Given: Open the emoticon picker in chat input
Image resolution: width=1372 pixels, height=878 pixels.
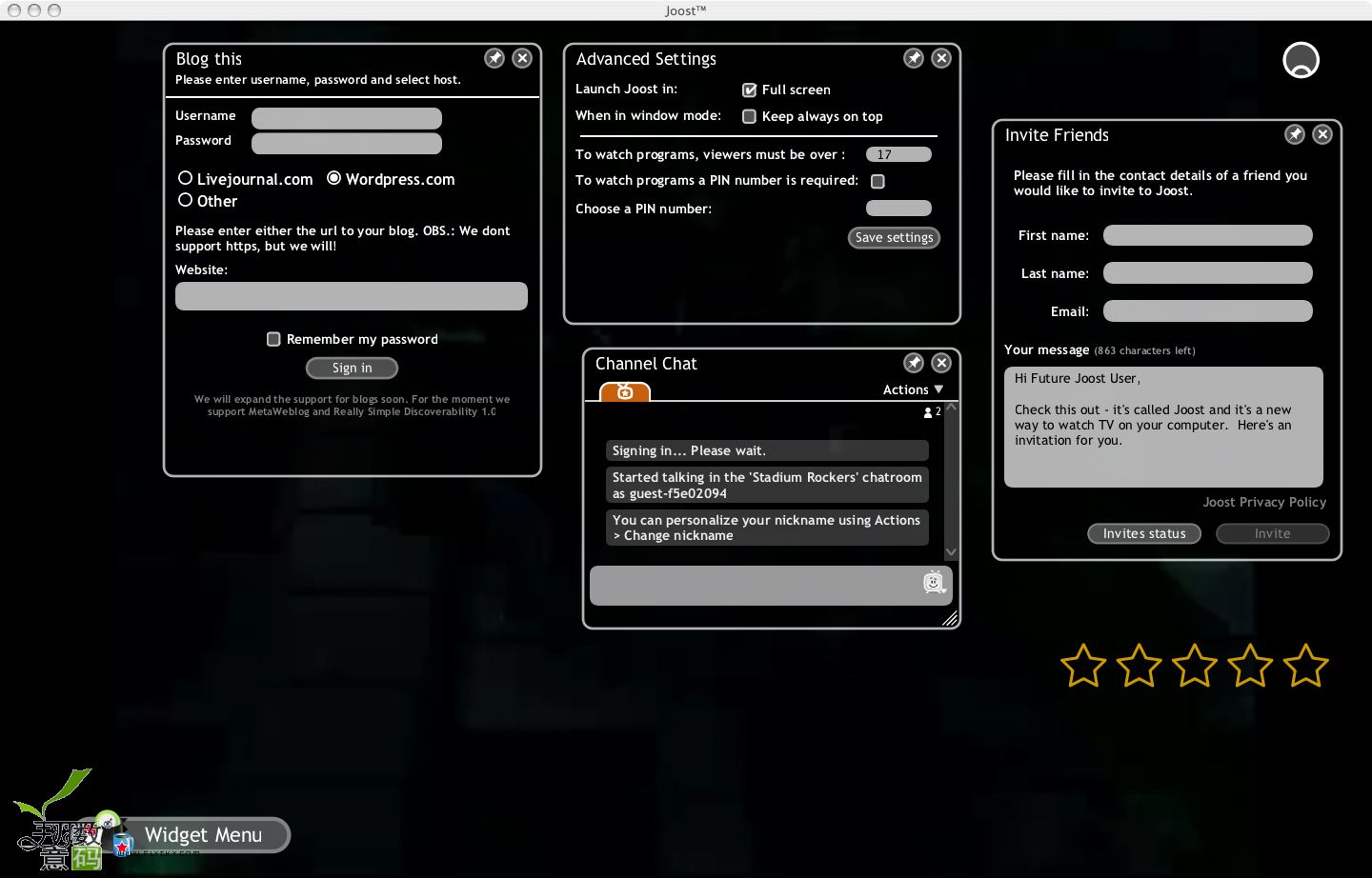Looking at the screenshot, I should click(x=934, y=582).
